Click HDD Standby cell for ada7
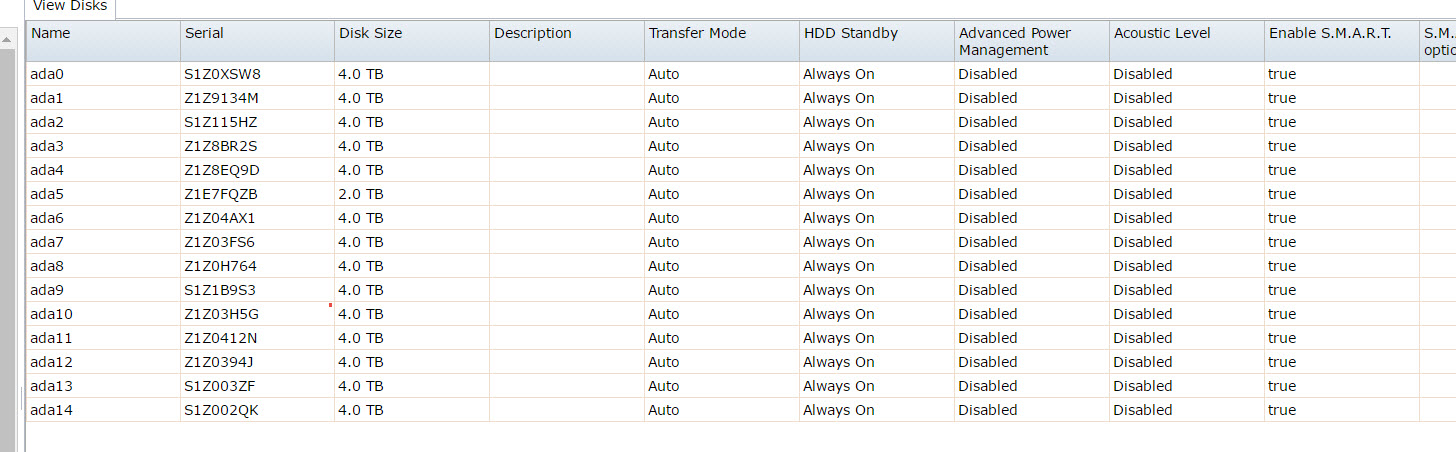Screen dimensions: 1456x452 pyautogui.click(x=838, y=242)
